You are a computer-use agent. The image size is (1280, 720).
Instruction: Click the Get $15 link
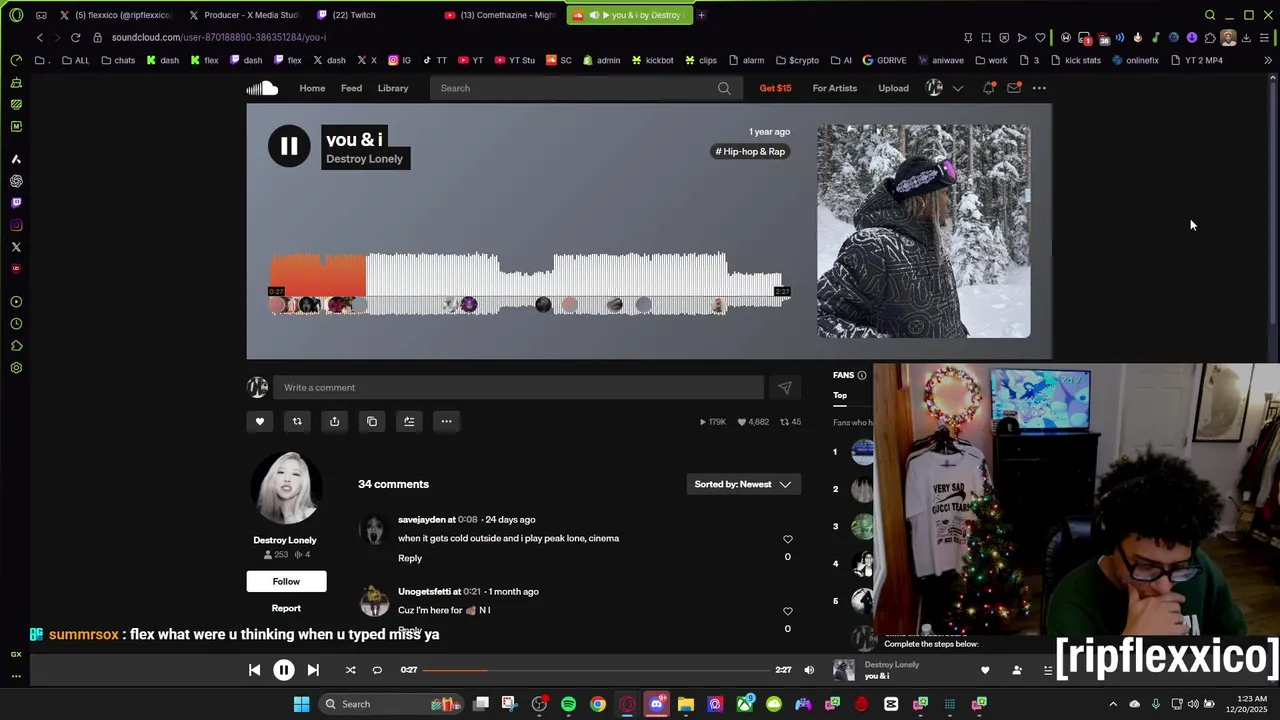775,88
